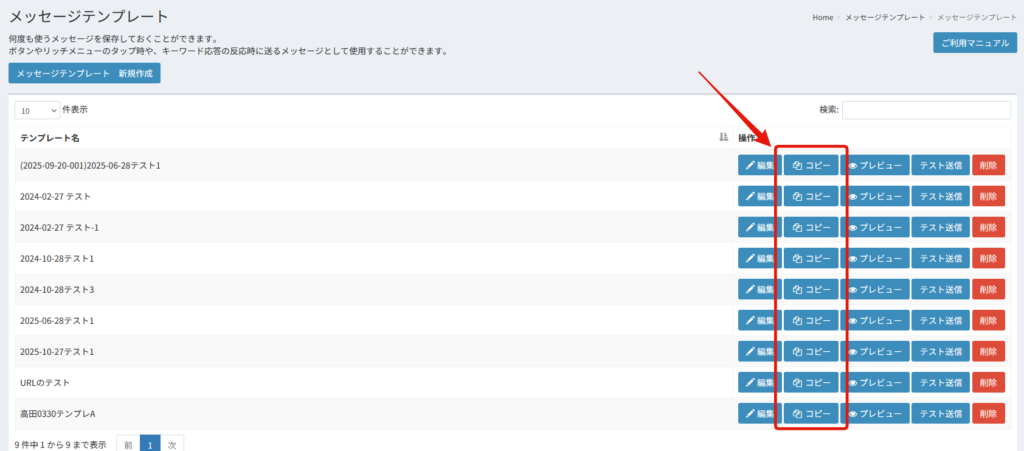Copy the URLのテスト template
This screenshot has height=451, width=1024.
(811, 383)
